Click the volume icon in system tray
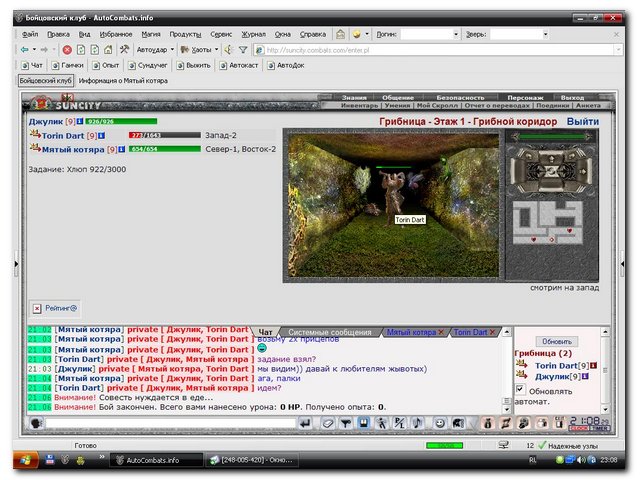Viewport: 640px width, 480px height. (582, 460)
